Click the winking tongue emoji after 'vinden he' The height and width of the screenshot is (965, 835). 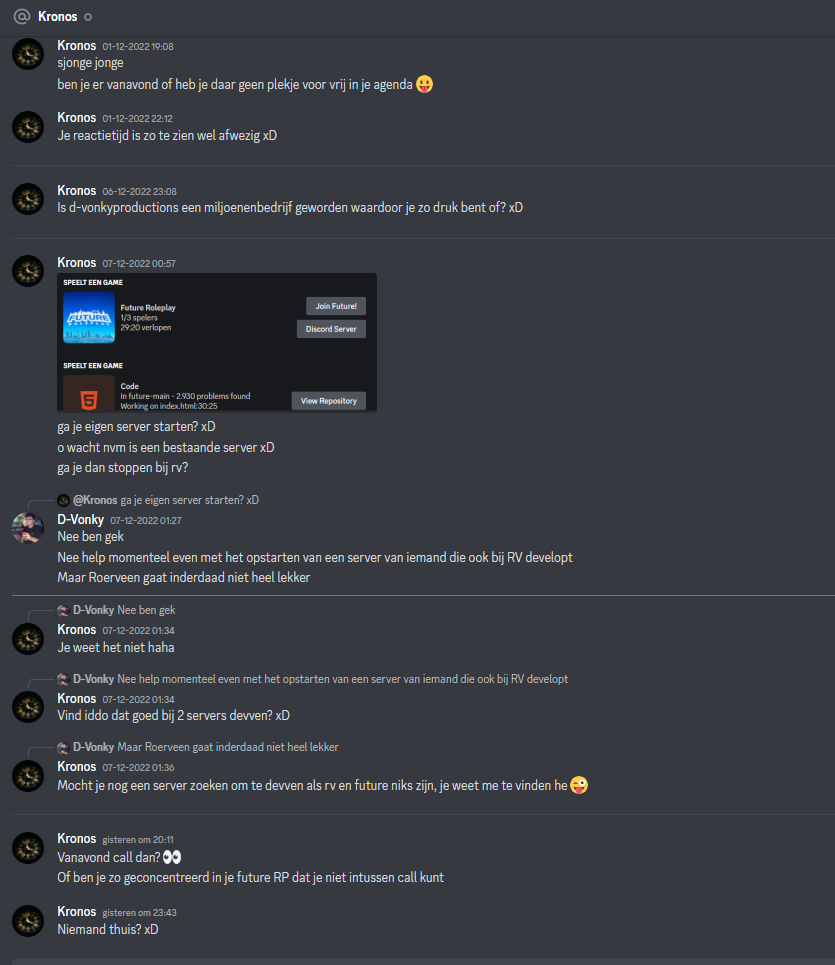[579, 785]
